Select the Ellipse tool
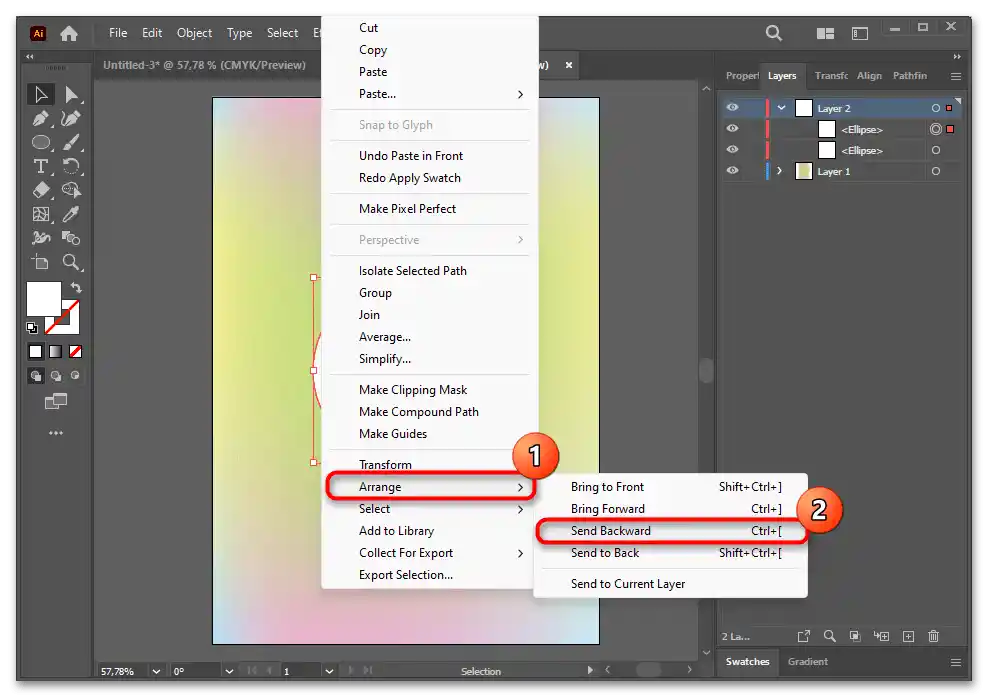 pyautogui.click(x=41, y=142)
